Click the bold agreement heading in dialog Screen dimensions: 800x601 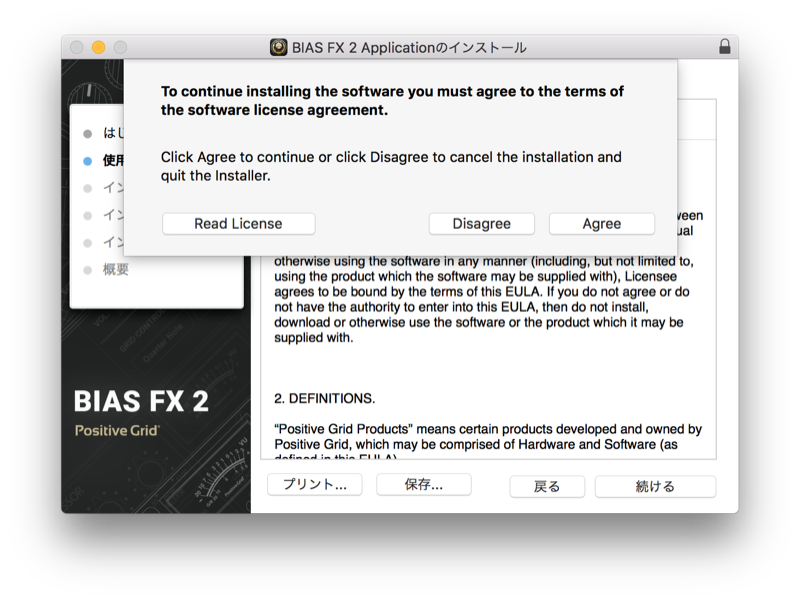pyautogui.click(x=392, y=101)
